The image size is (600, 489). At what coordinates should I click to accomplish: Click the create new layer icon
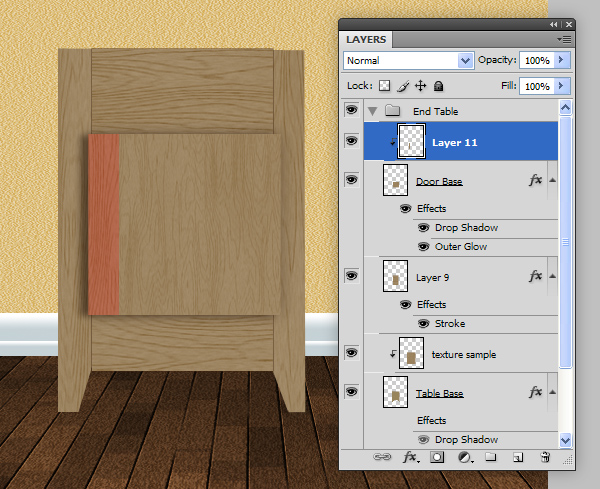pos(518,457)
